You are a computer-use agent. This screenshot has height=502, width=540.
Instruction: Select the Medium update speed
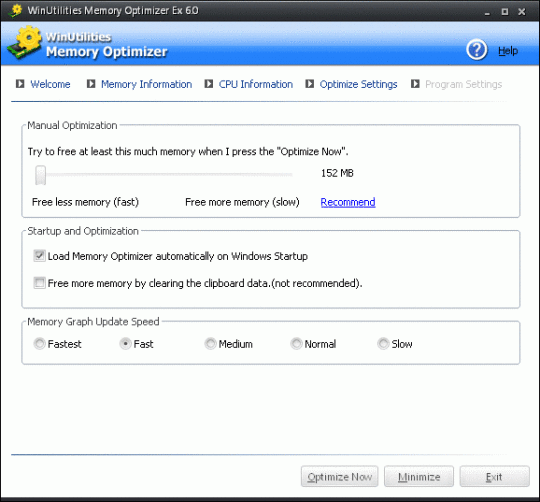point(210,344)
